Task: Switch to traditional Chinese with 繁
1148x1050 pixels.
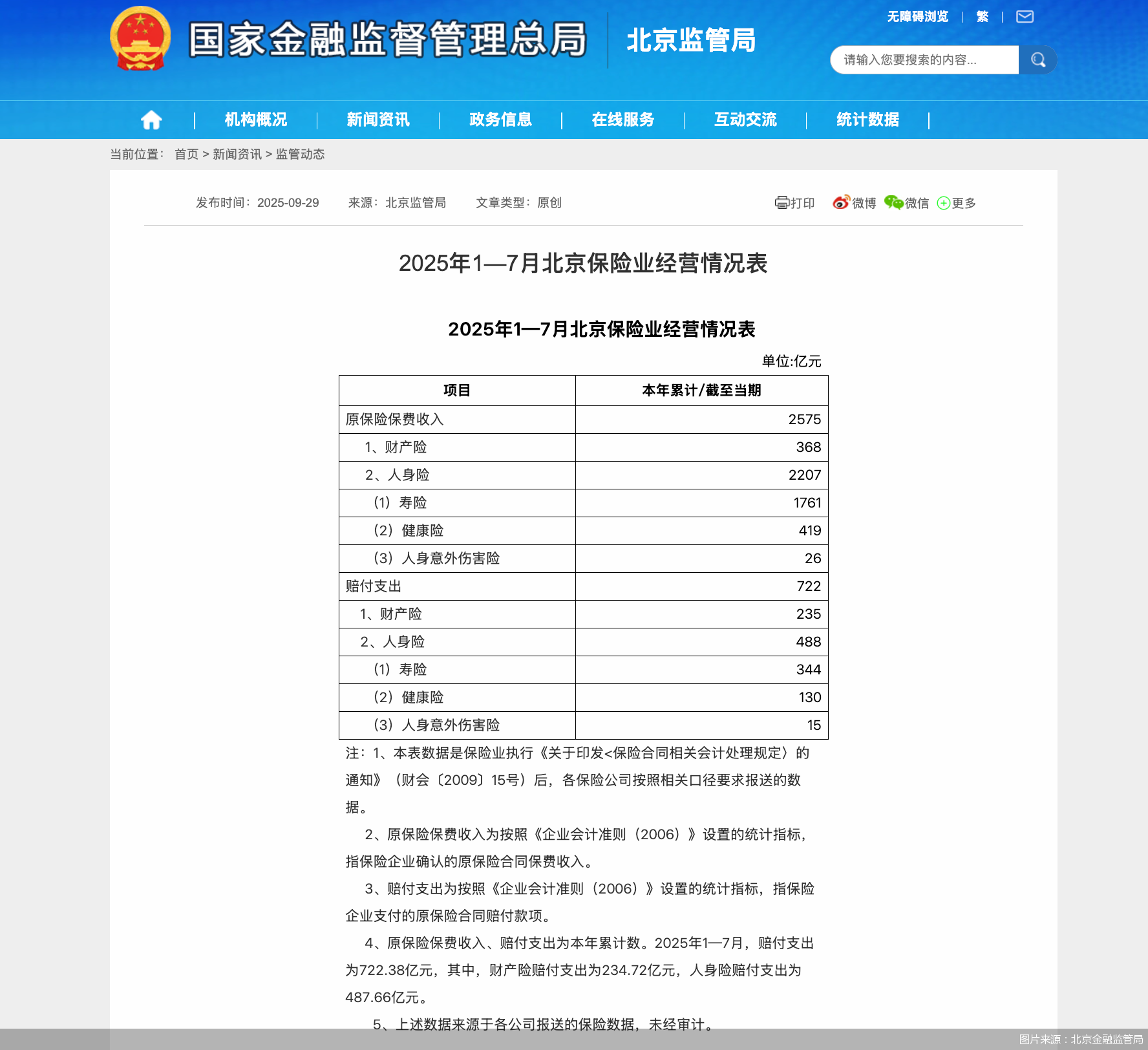Action: coord(982,17)
